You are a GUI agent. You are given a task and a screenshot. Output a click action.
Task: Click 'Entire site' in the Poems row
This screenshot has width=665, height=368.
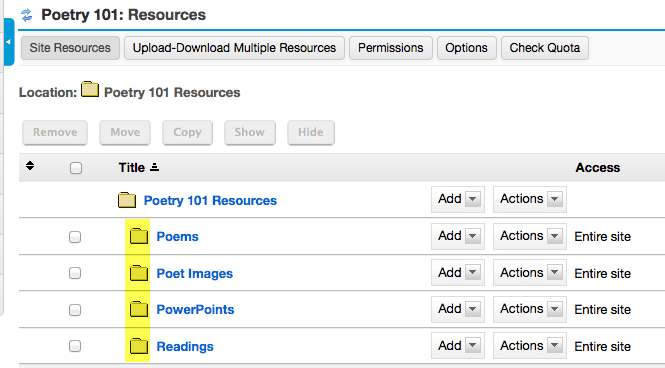pos(602,237)
